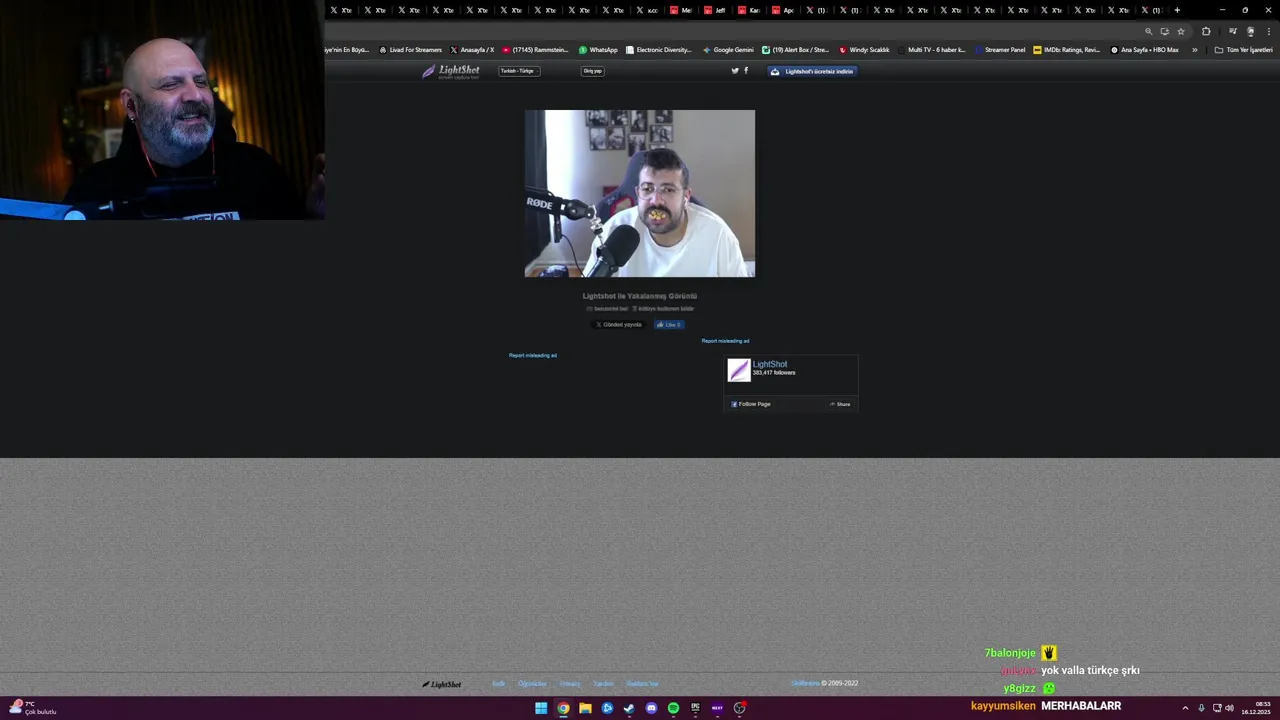Open the captured screenshot image of man

pos(640,194)
